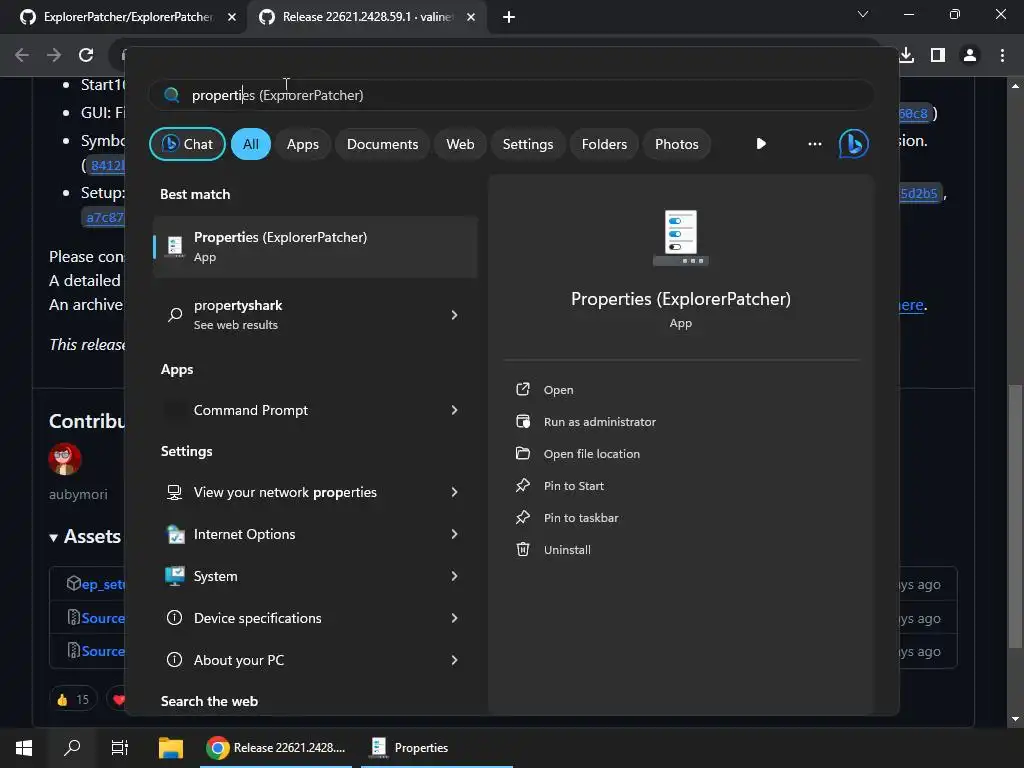The width and height of the screenshot is (1024, 768).
Task: Collapse the Assets section triangle in Chrome
Action: pos(54,537)
